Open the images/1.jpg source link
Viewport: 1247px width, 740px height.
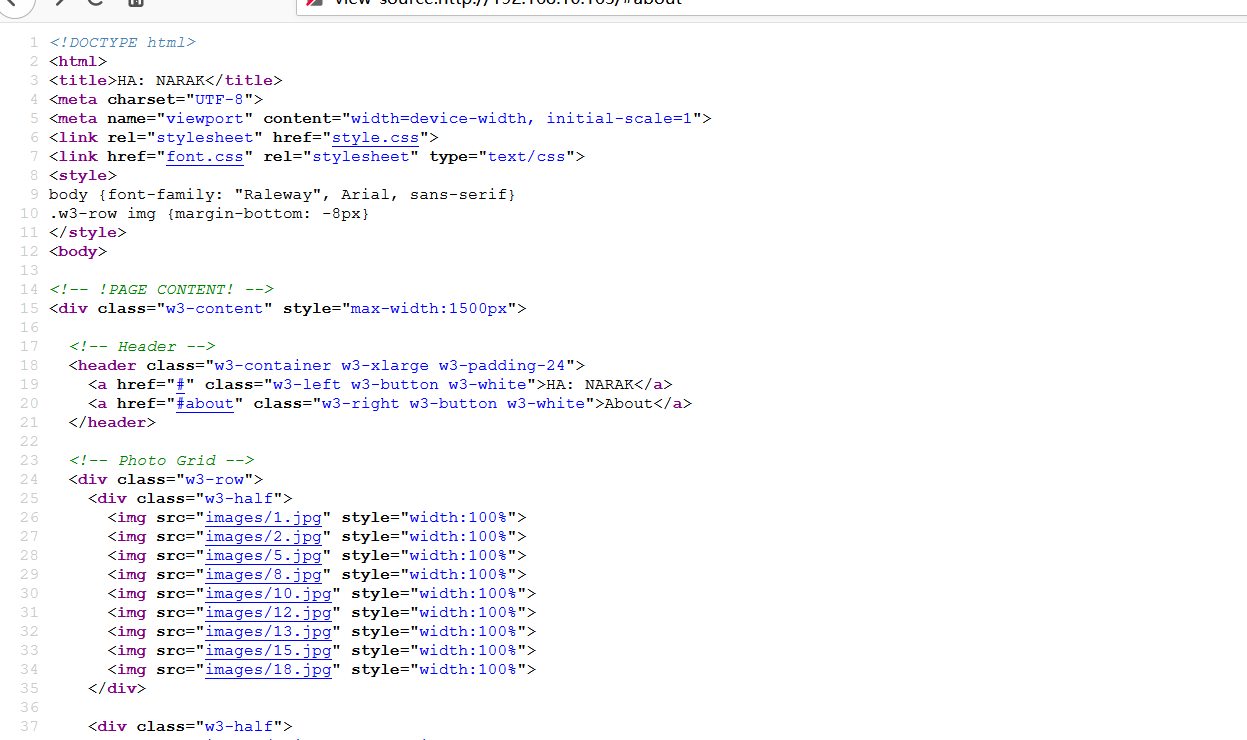point(263,517)
